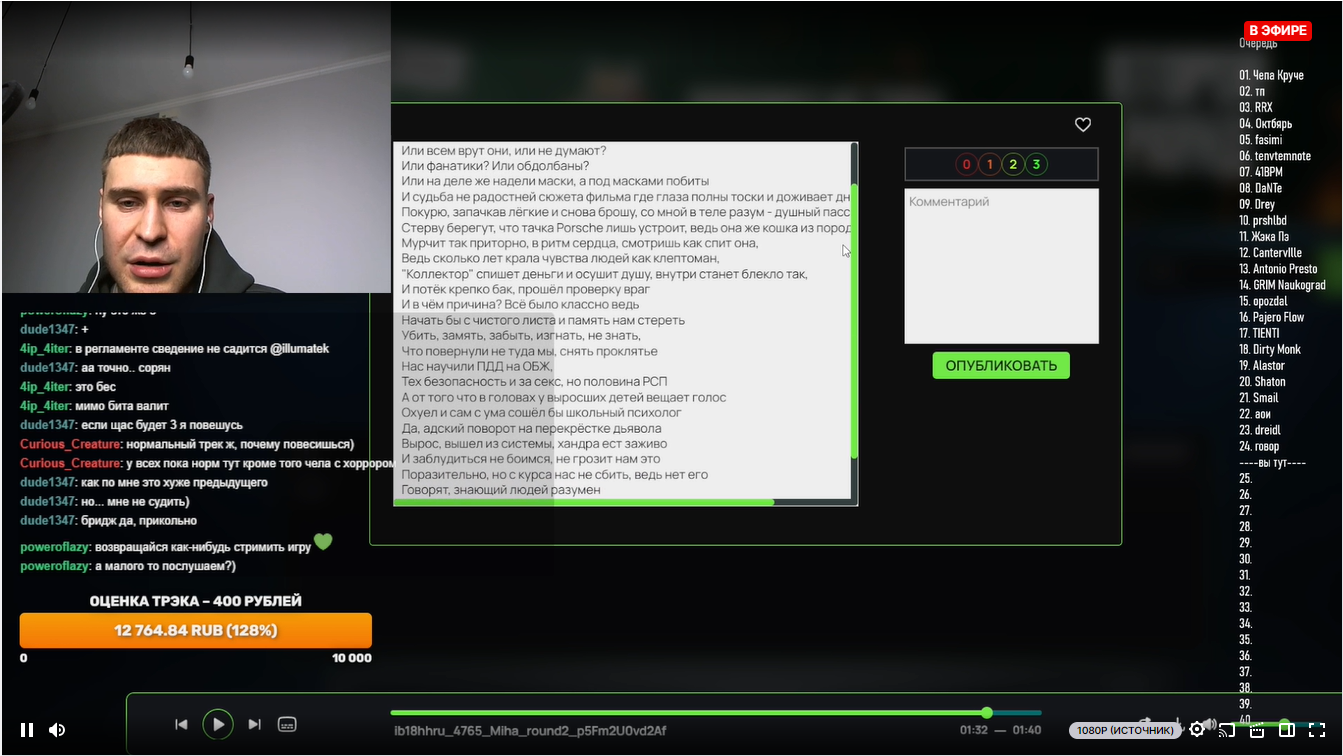1343x756 pixels.
Task: Click queue entry '18. Dirty Monk'
Action: click(1270, 349)
